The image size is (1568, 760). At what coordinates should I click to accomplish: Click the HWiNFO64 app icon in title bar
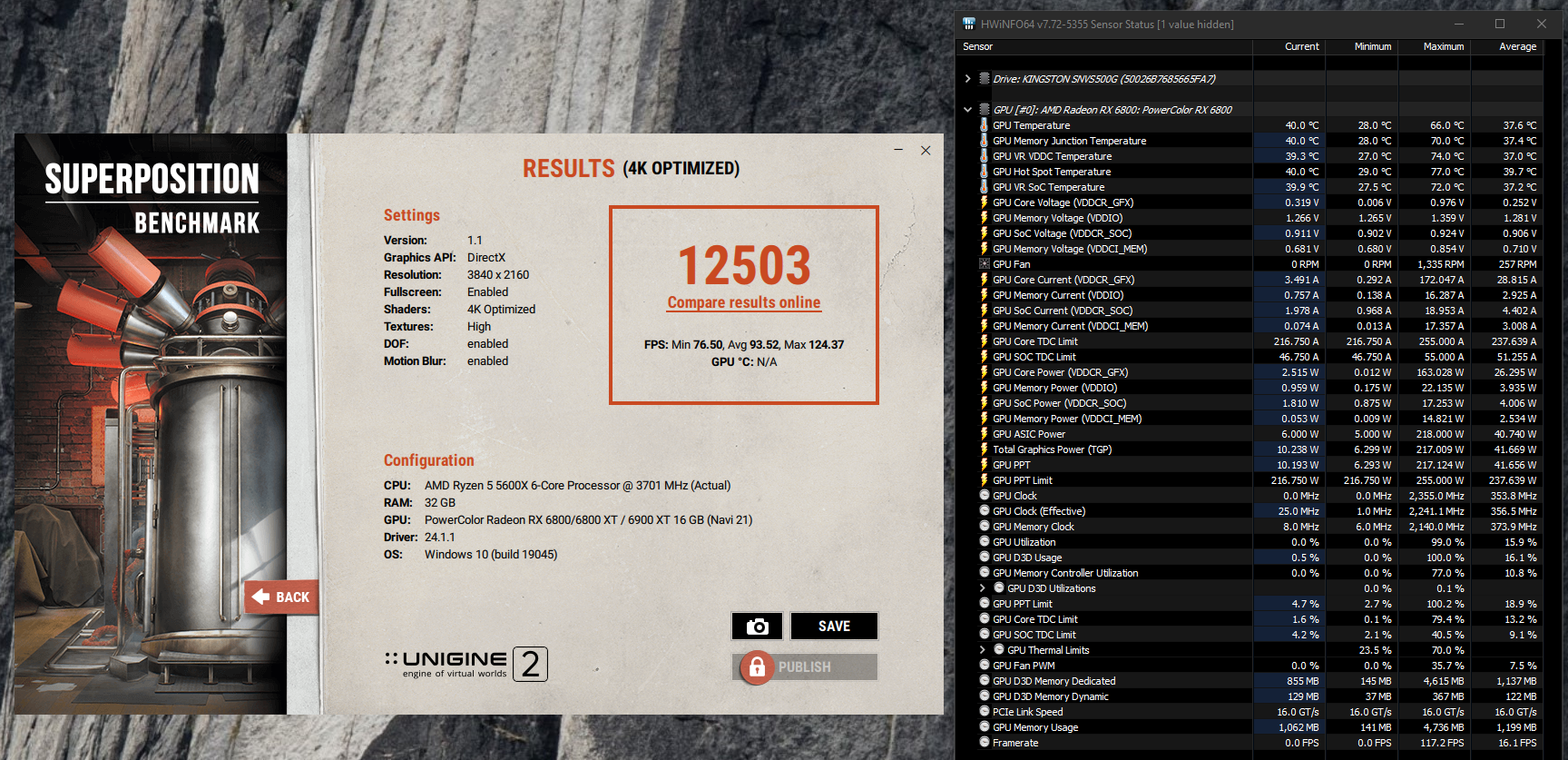(969, 24)
